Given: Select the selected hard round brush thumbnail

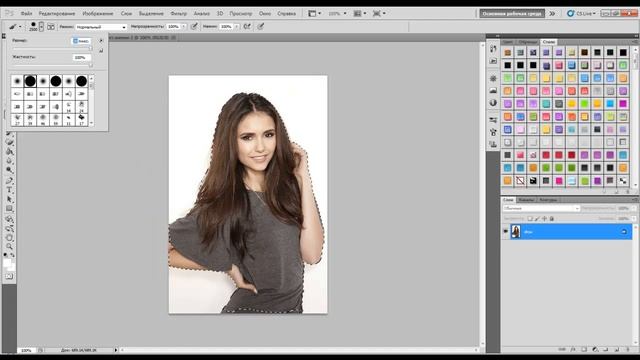Looking at the screenshot, I should [30, 81].
